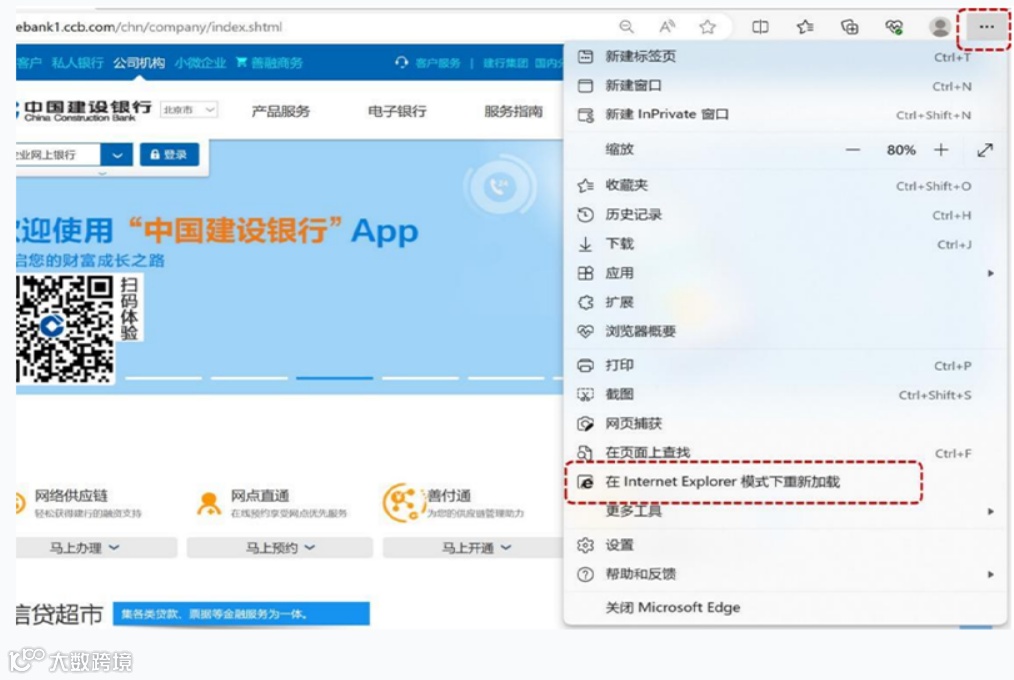Open the Edge settings and more menu
The height and width of the screenshot is (680, 1014).
click(x=986, y=27)
